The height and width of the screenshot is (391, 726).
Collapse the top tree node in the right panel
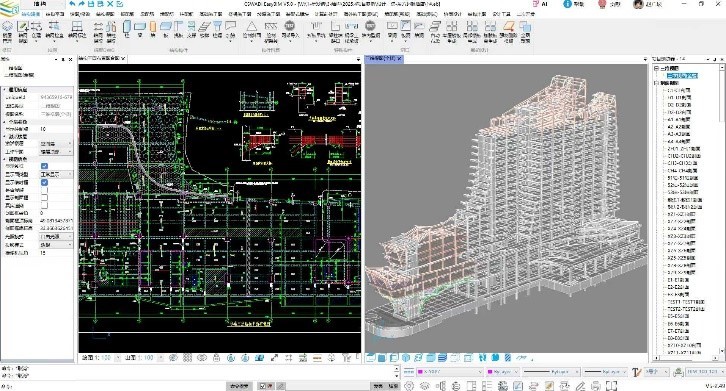click(x=656, y=68)
